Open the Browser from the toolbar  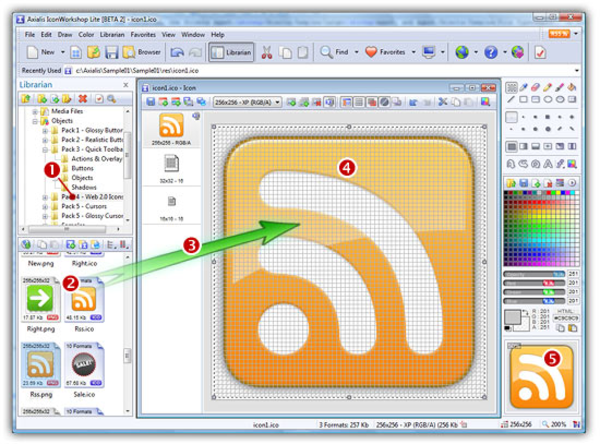[142, 50]
